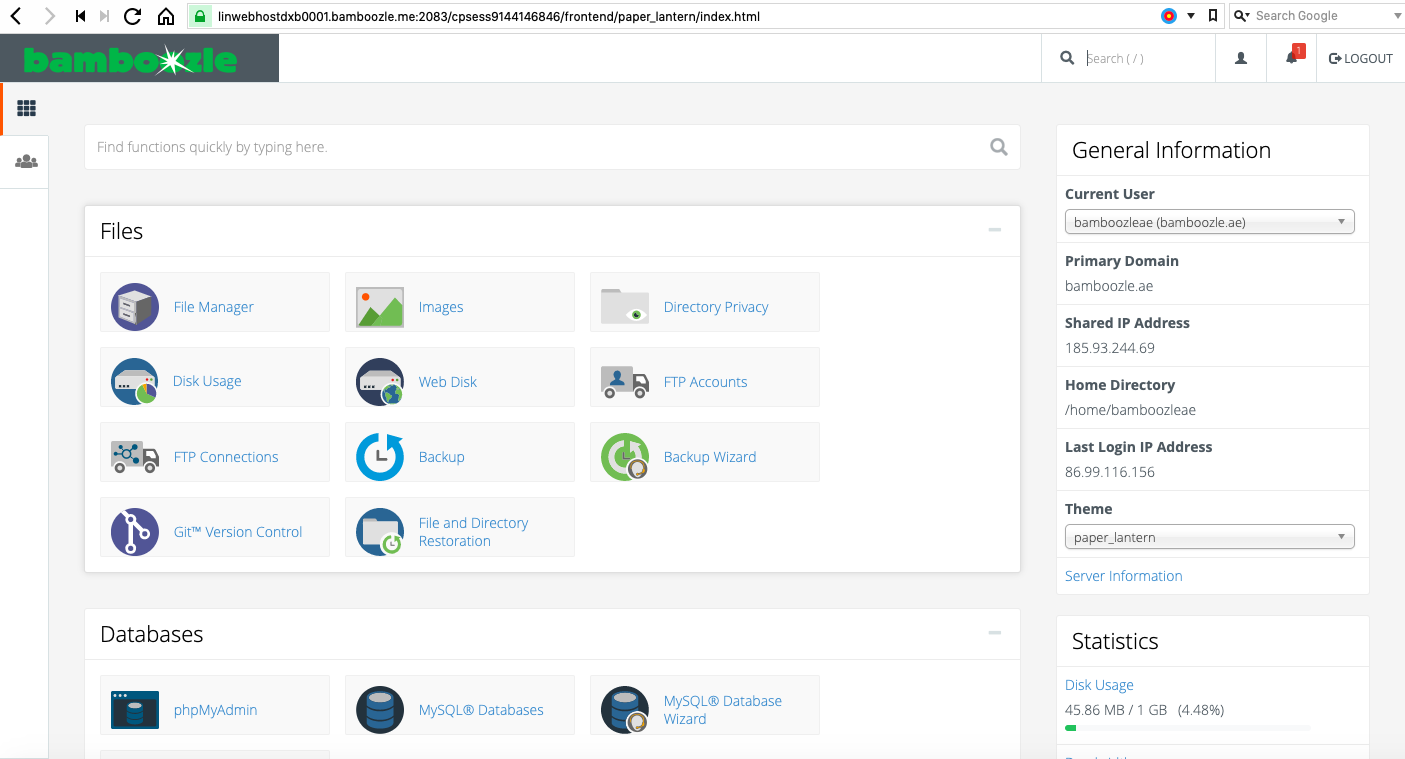The image size is (1405, 759).
Task: Click the header Search ( / ) field
Action: (1145, 58)
